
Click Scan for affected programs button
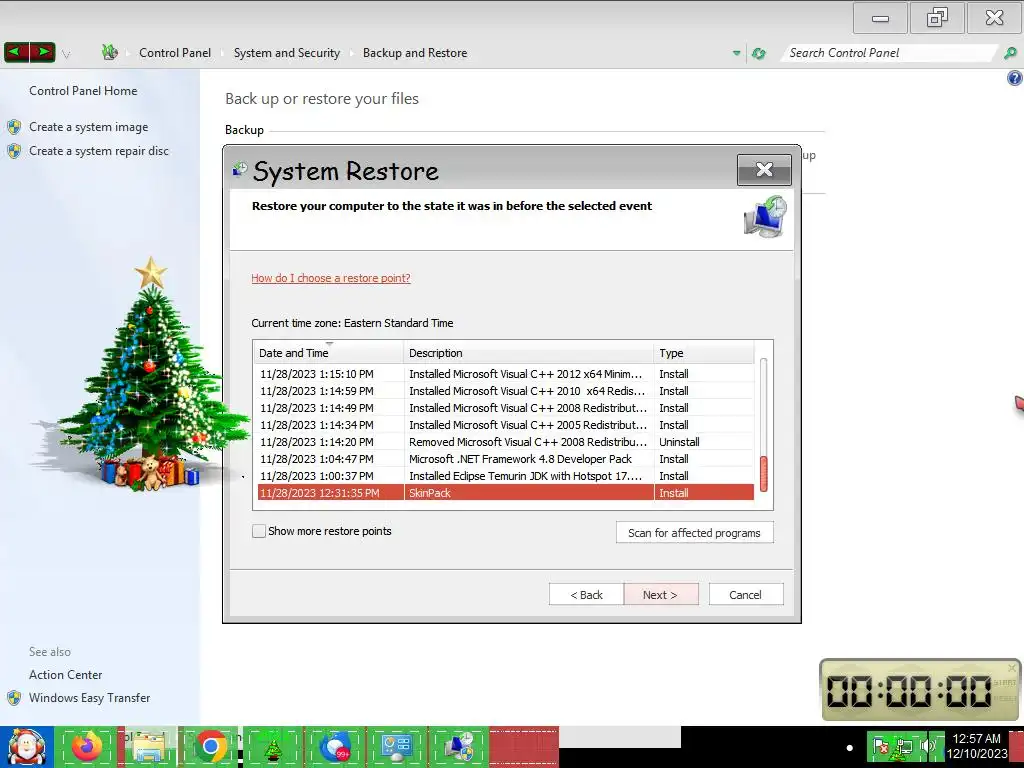(694, 533)
